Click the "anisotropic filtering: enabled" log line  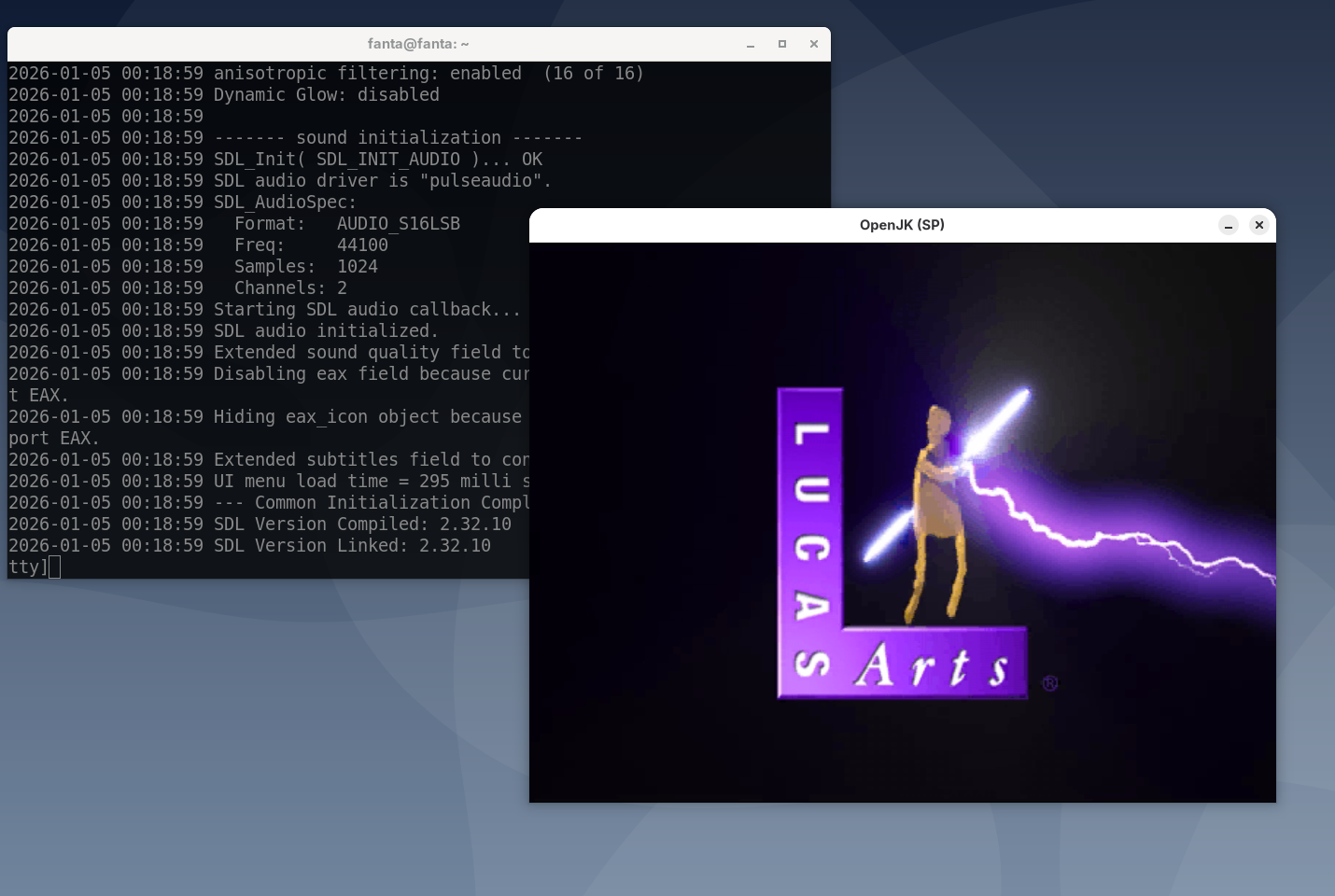pyautogui.click(x=367, y=74)
